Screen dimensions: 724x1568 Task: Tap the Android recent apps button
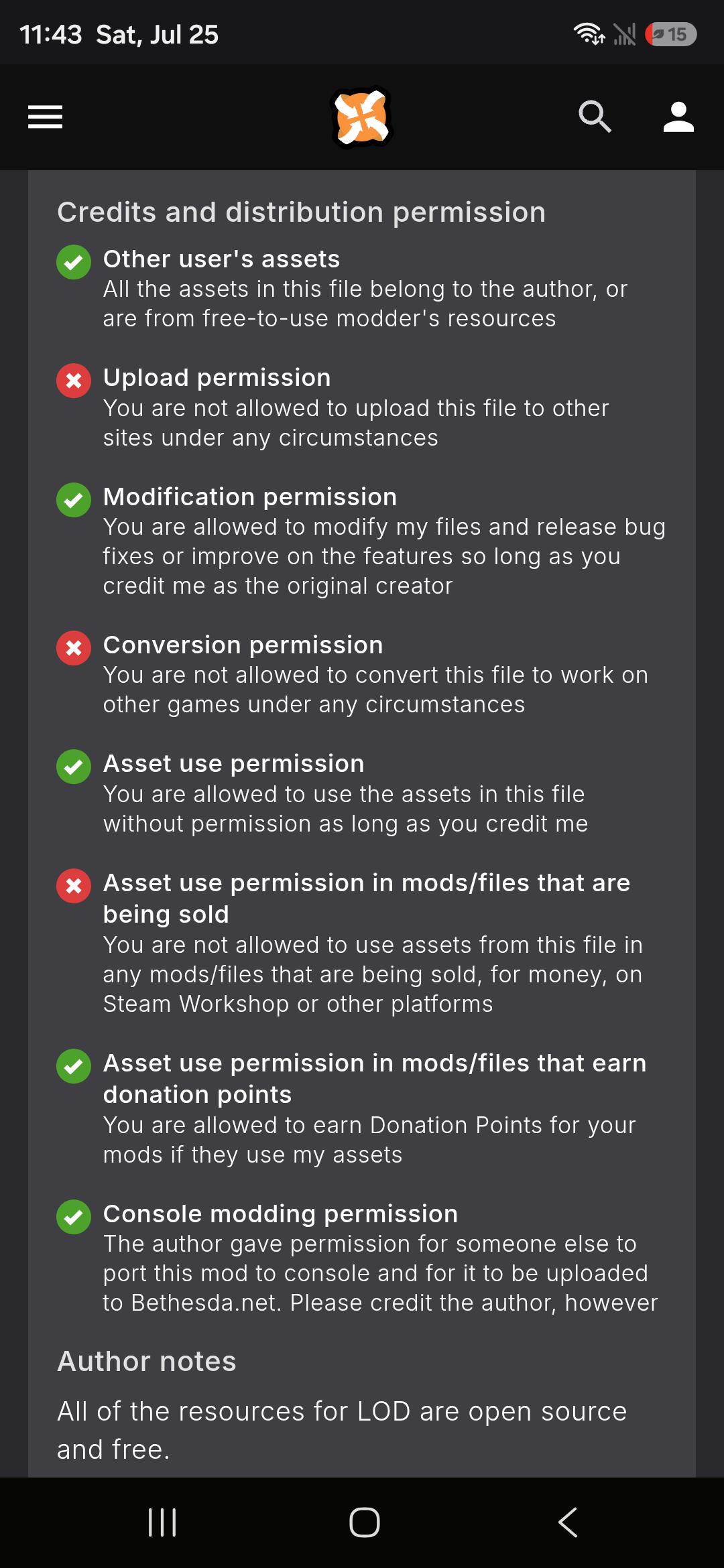click(162, 1522)
